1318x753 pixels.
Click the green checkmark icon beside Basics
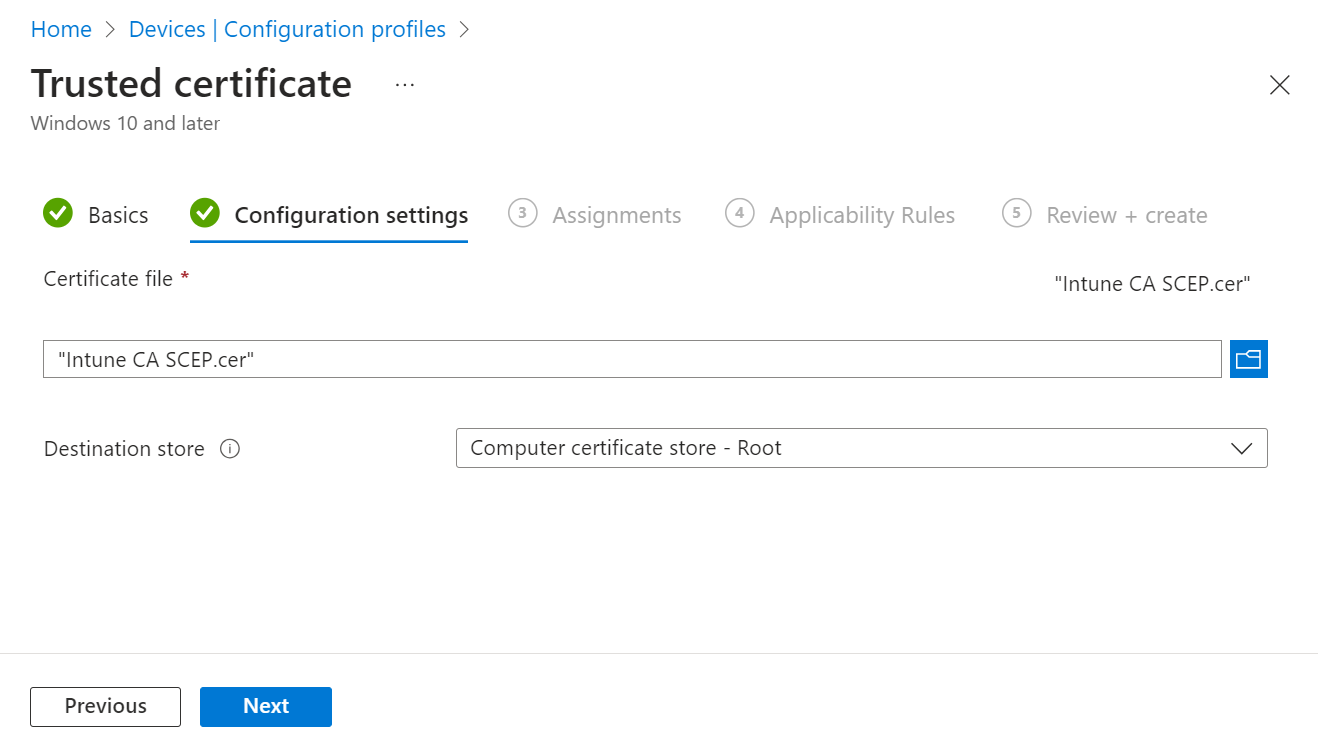(x=58, y=213)
